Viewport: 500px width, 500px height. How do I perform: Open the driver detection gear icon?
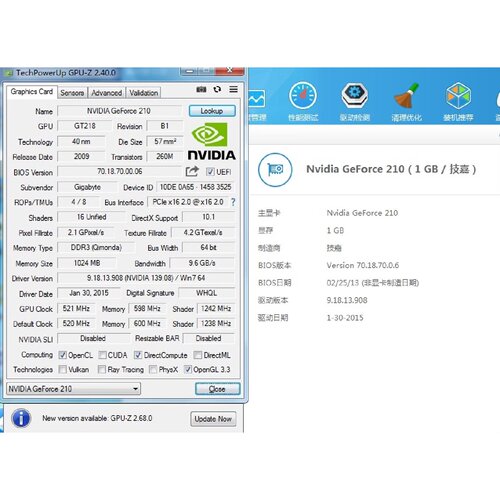click(x=355, y=95)
